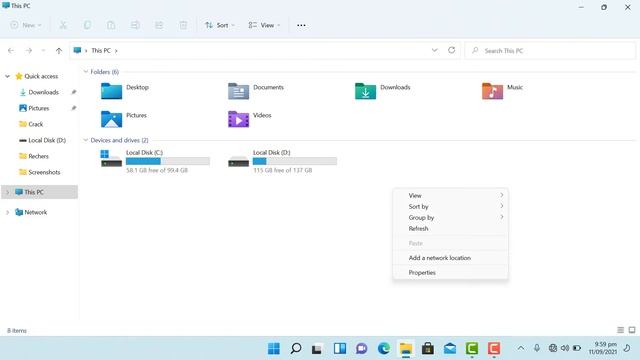The image size is (640, 360).
Task: Open the Pictures folder icon
Action: 111,119
